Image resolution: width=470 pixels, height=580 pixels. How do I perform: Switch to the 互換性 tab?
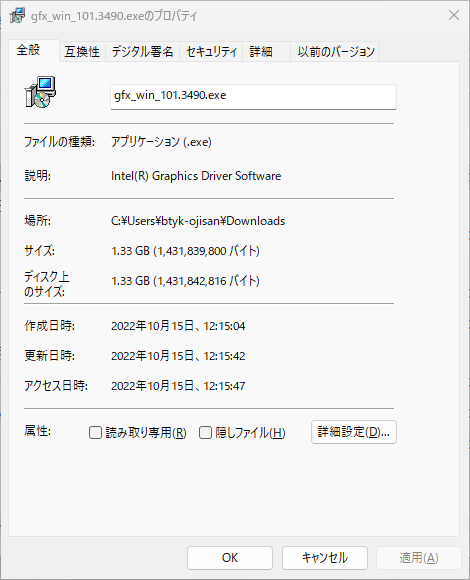click(x=82, y=51)
